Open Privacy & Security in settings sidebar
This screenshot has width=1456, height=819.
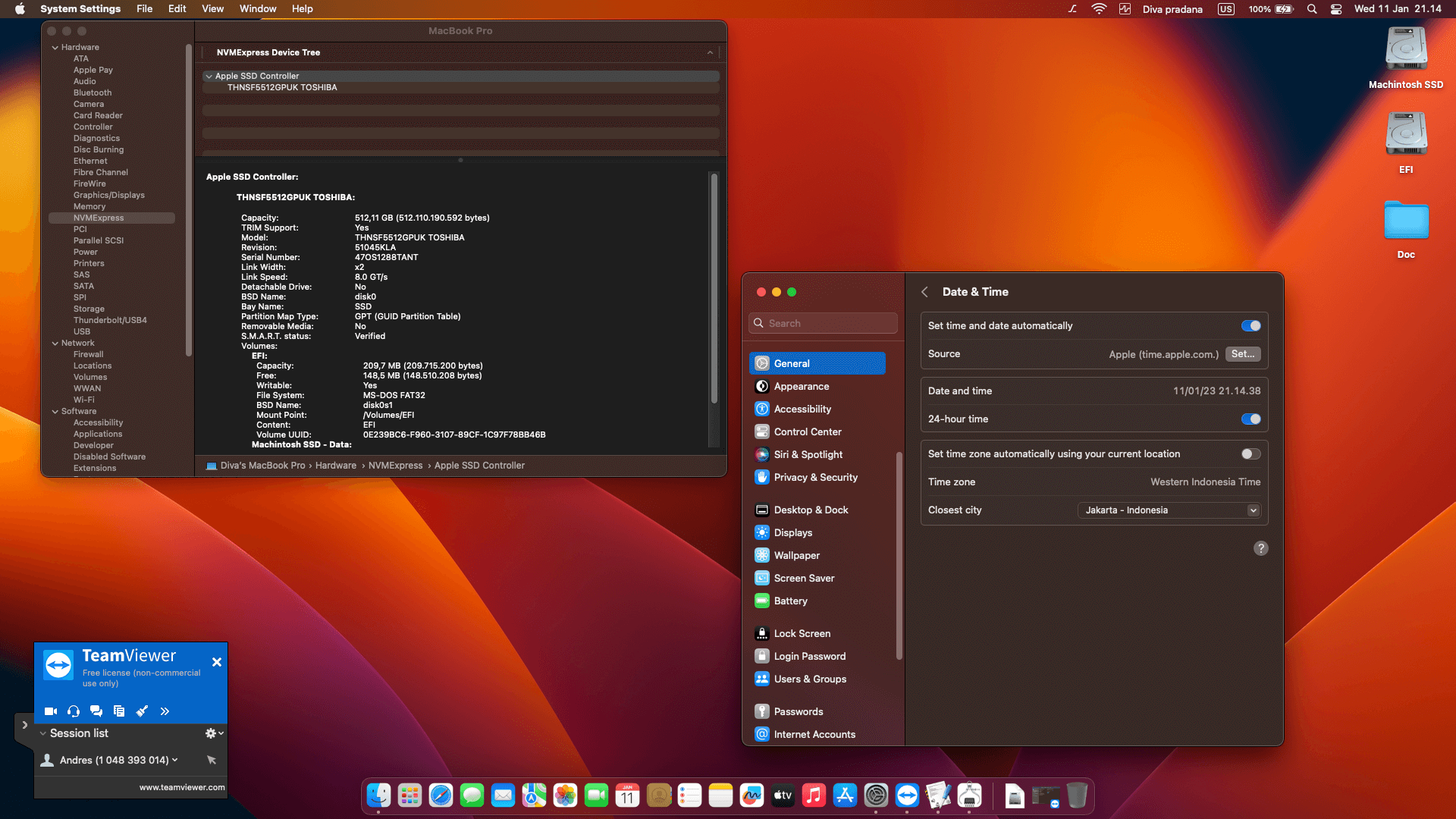tap(814, 477)
